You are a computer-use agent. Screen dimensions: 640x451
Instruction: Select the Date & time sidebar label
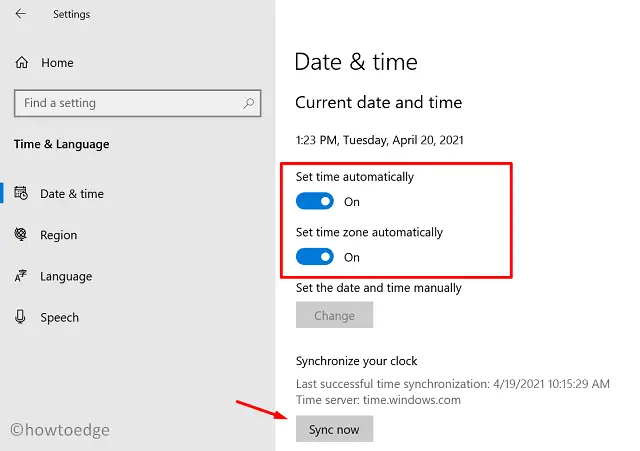pos(72,194)
